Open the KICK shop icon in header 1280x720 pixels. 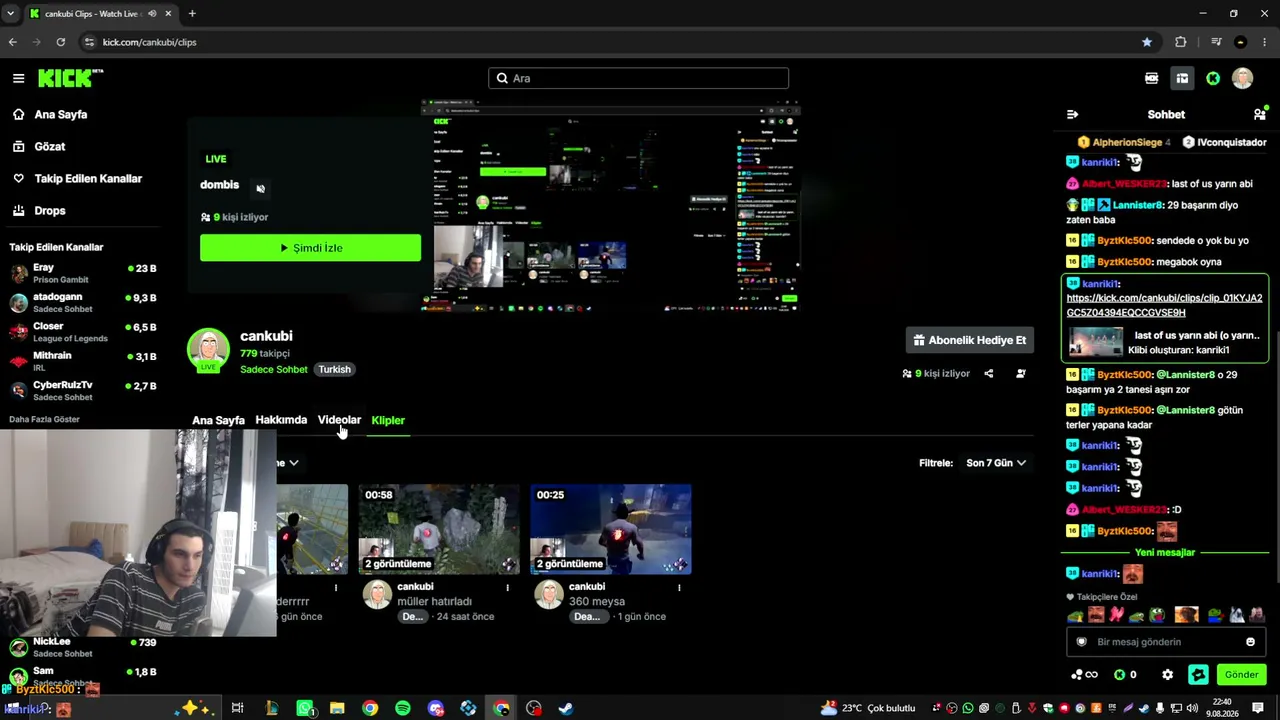point(1152,78)
